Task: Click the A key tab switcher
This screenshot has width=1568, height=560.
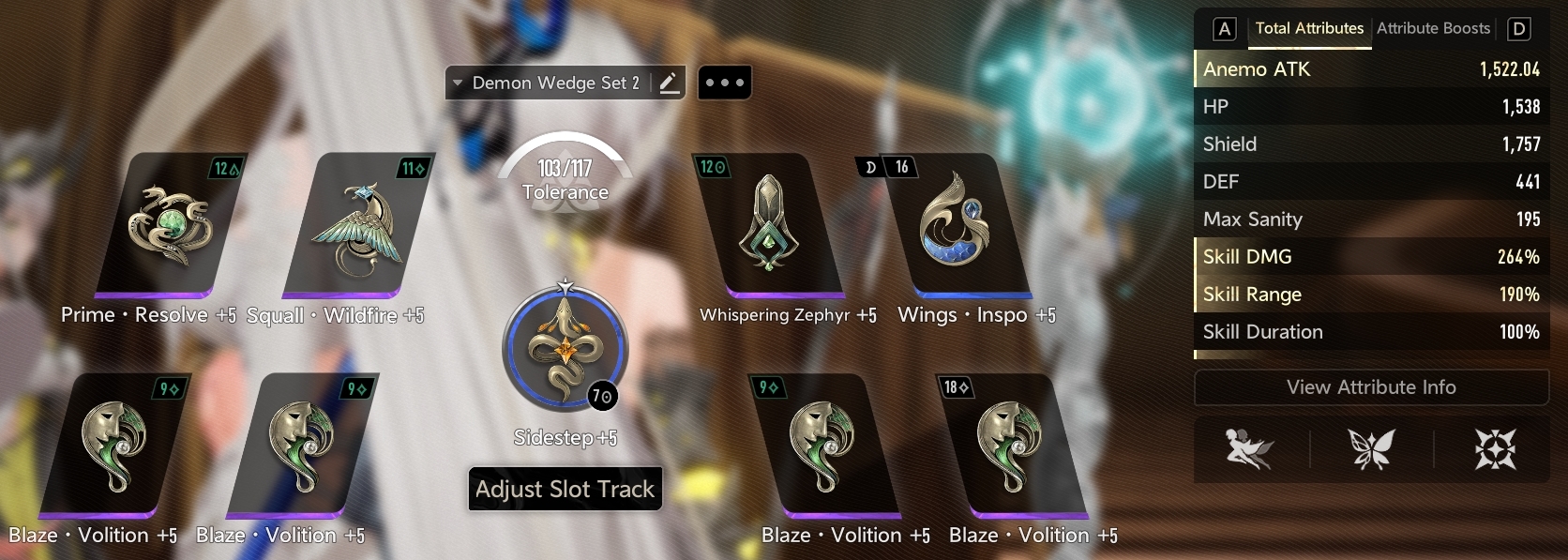Action: (x=1224, y=29)
